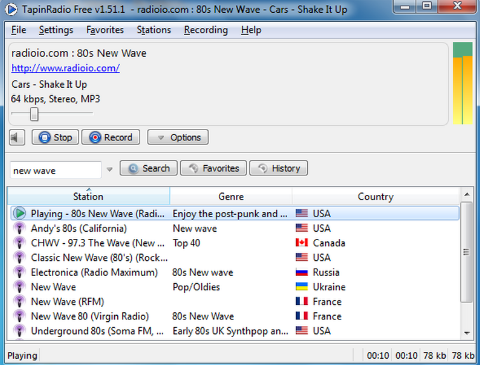480x365 pixels.
Task: Sort list by Genre column header
Action: tap(231, 196)
